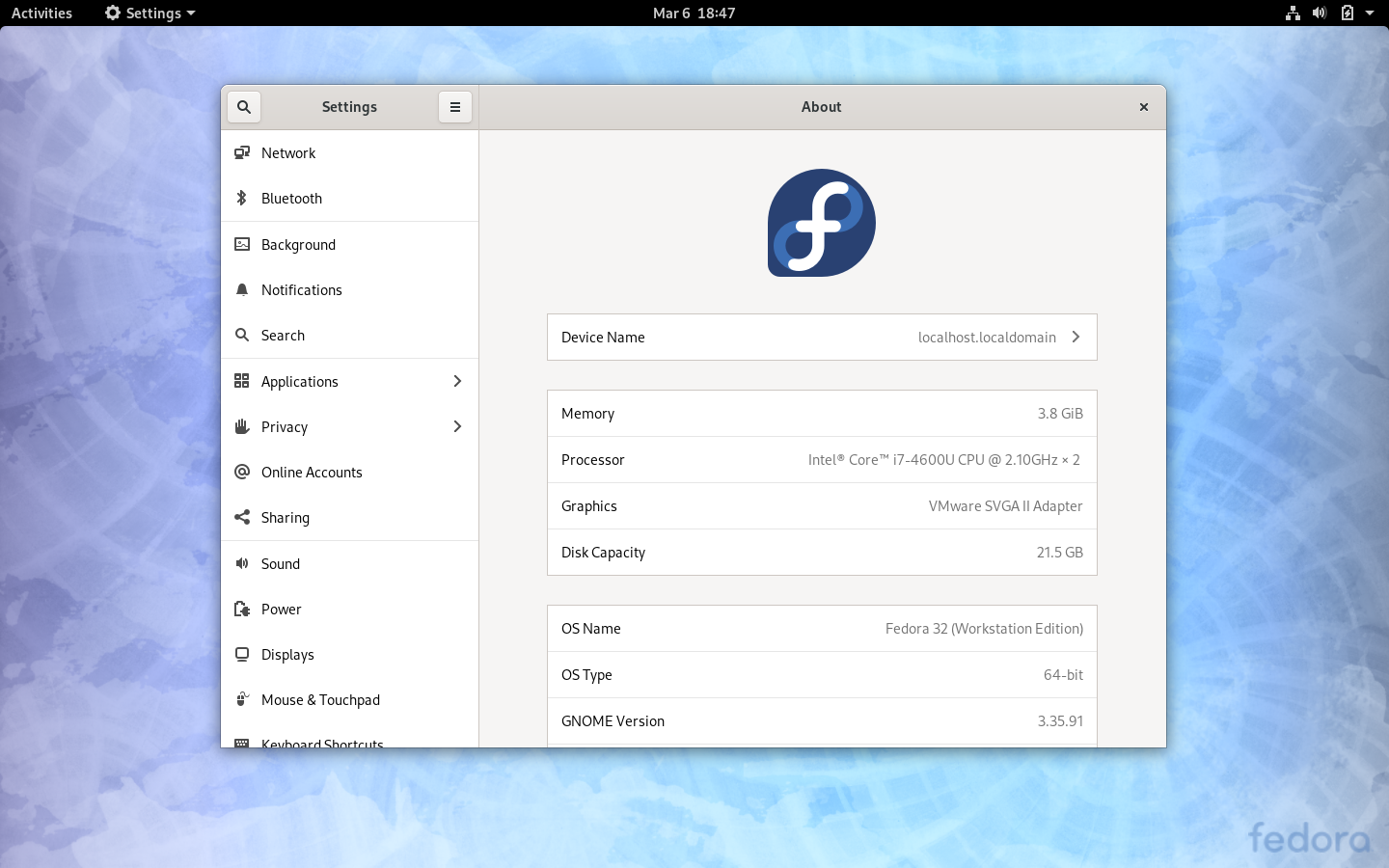Click the Graphics label
1389x868 pixels.
[x=589, y=506]
